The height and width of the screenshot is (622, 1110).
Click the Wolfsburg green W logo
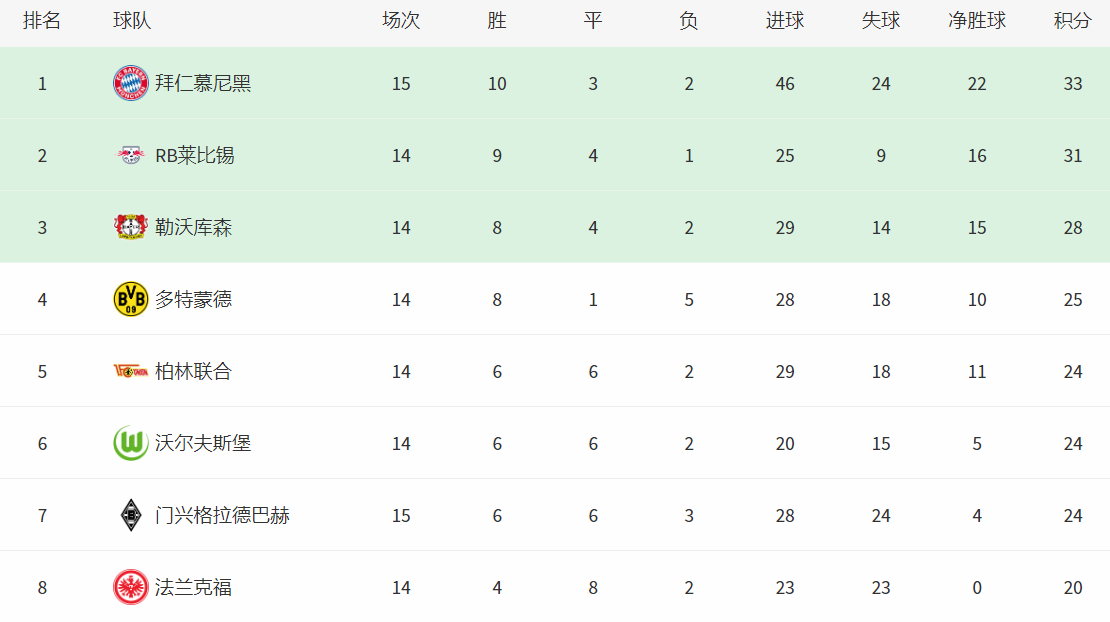point(130,443)
